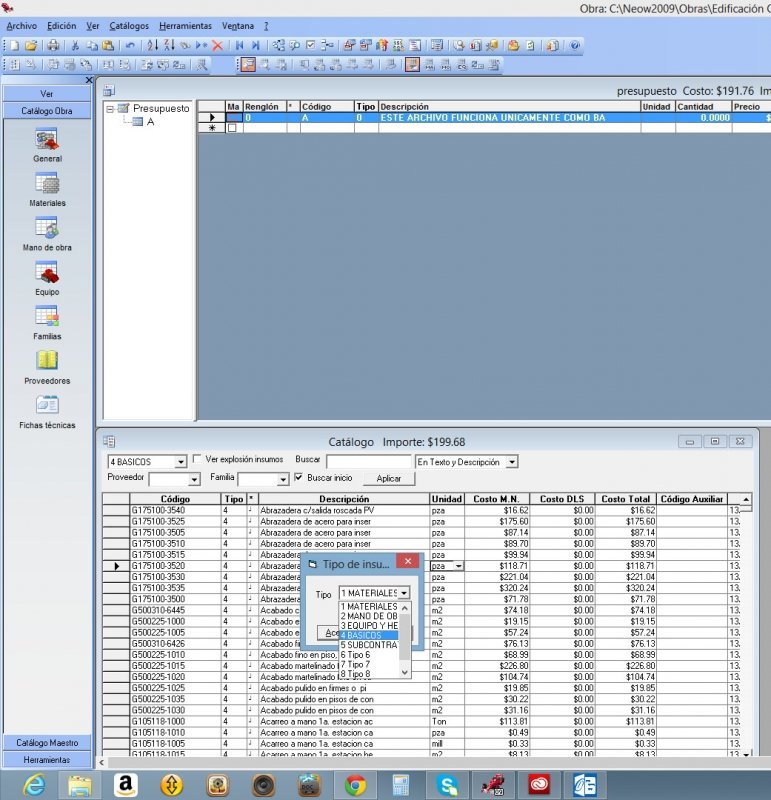The width and height of the screenshot is (771, 800).
Task: Click the Familias sidebar icon
Action: (46, 318)
